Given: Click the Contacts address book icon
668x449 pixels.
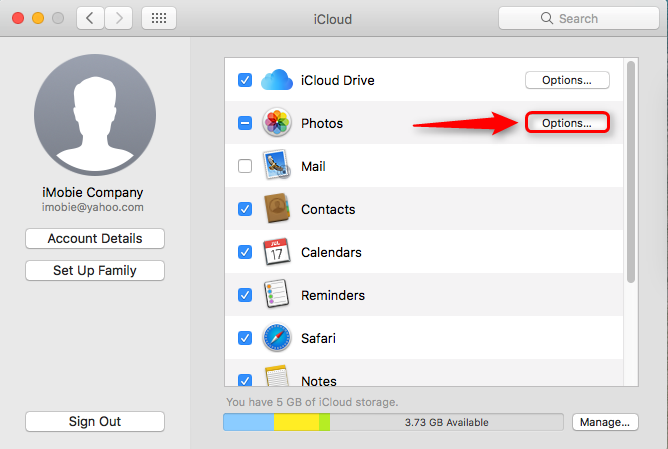Looking at the screenshot, I should [277, 208].
